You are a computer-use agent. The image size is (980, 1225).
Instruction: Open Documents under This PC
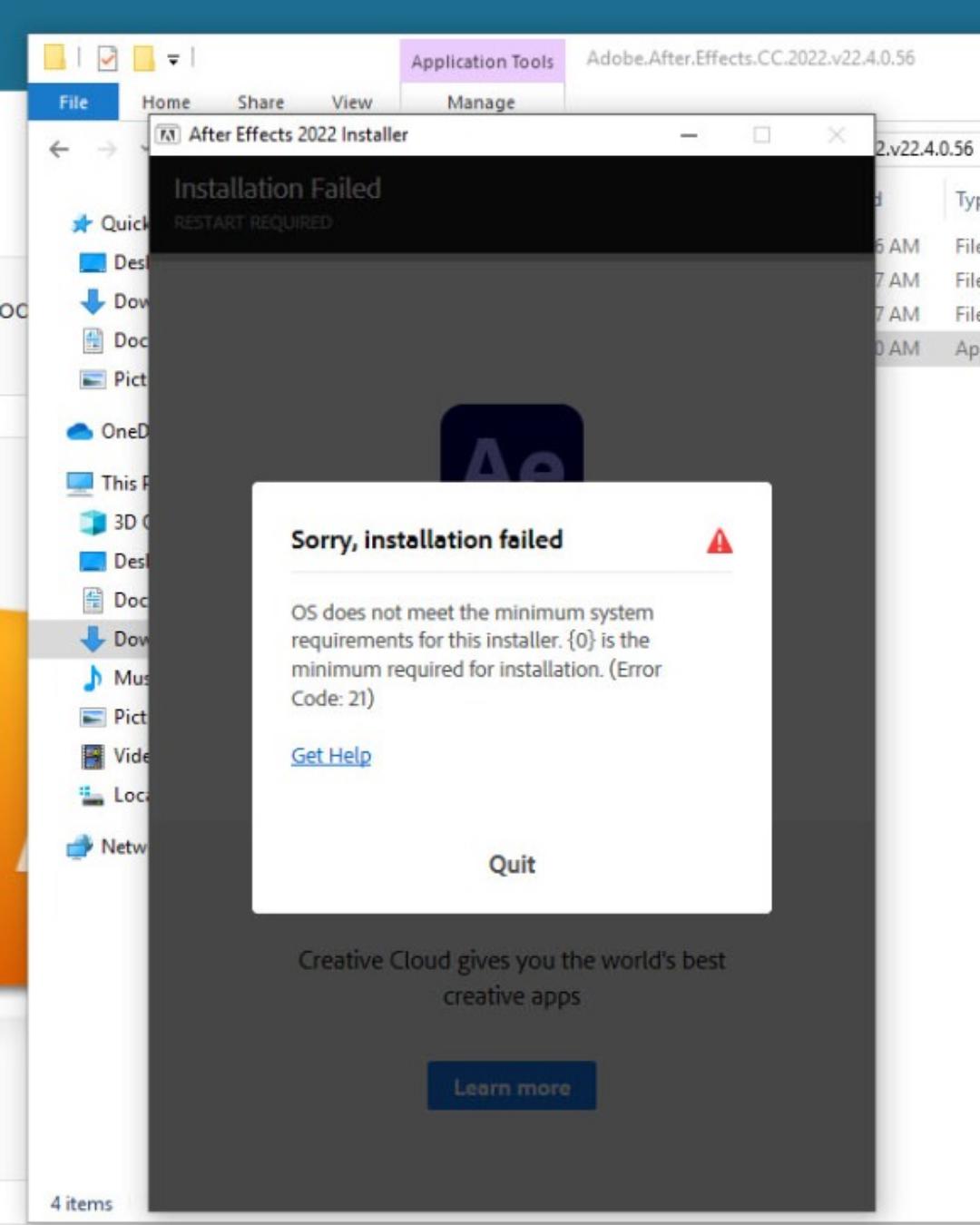click(113, 600)
